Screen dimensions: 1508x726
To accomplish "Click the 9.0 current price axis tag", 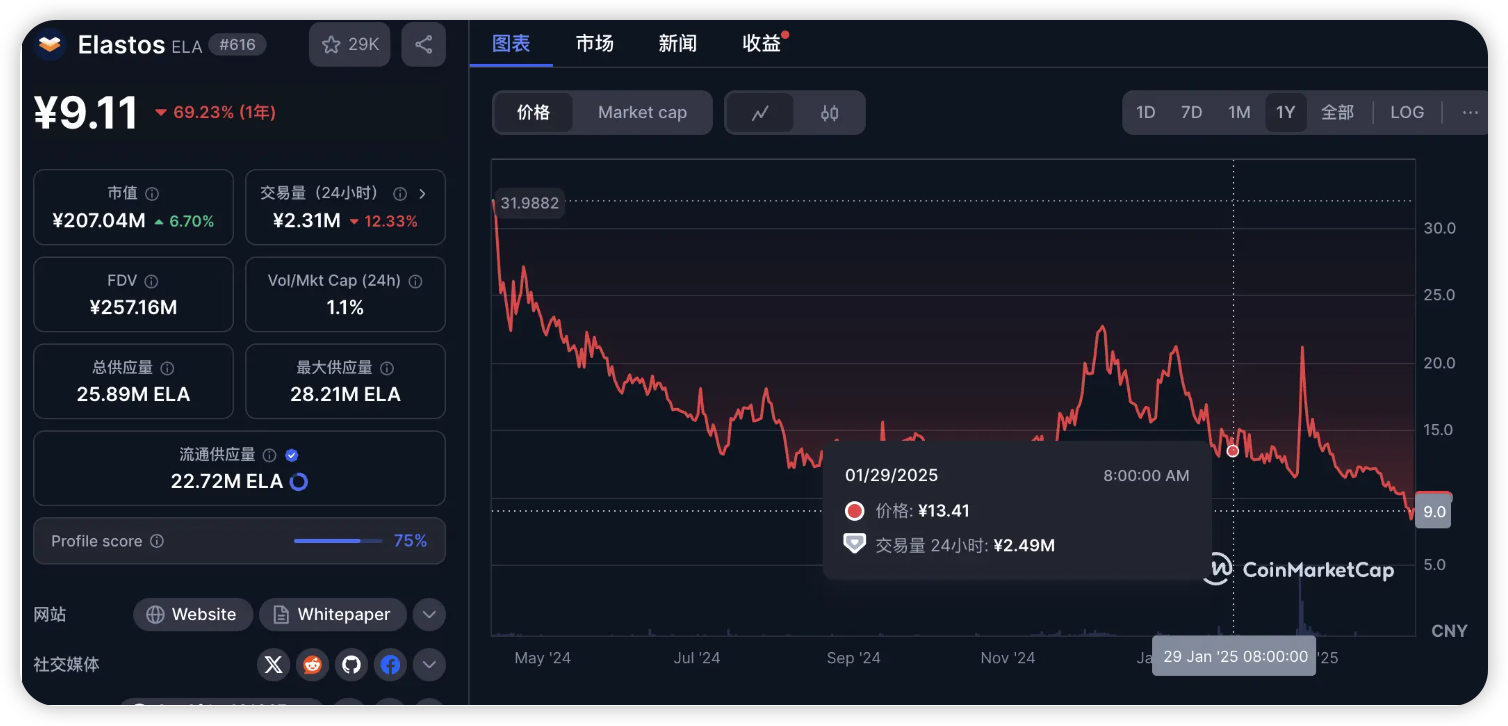I will pyautogui.click(x=1434, y=512).
